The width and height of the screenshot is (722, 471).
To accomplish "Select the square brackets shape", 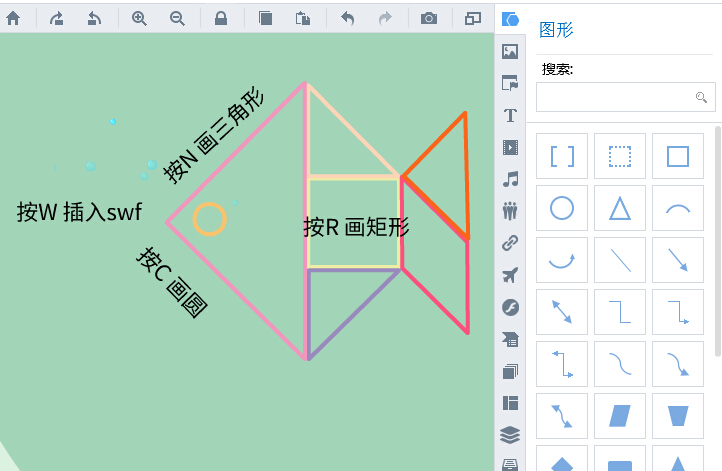I will [x=562, y=156].
